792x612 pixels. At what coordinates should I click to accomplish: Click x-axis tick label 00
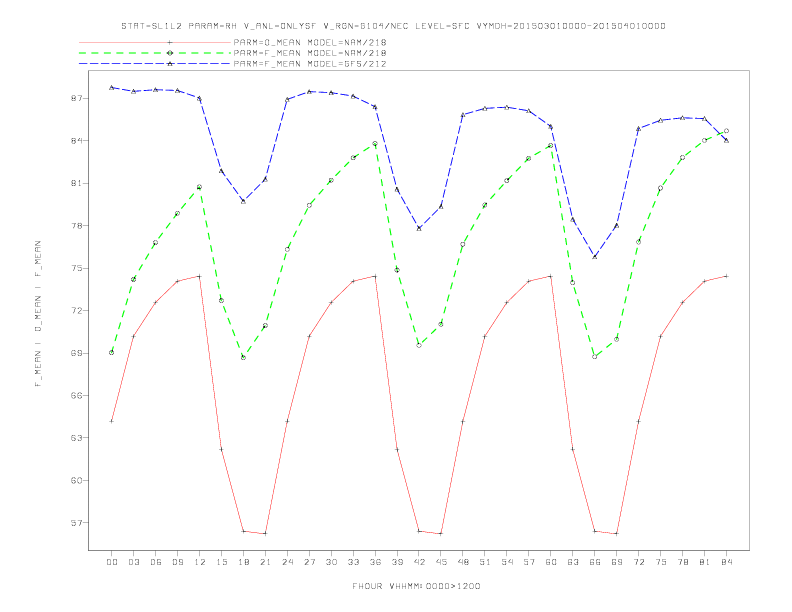click(x=112, y=562)
